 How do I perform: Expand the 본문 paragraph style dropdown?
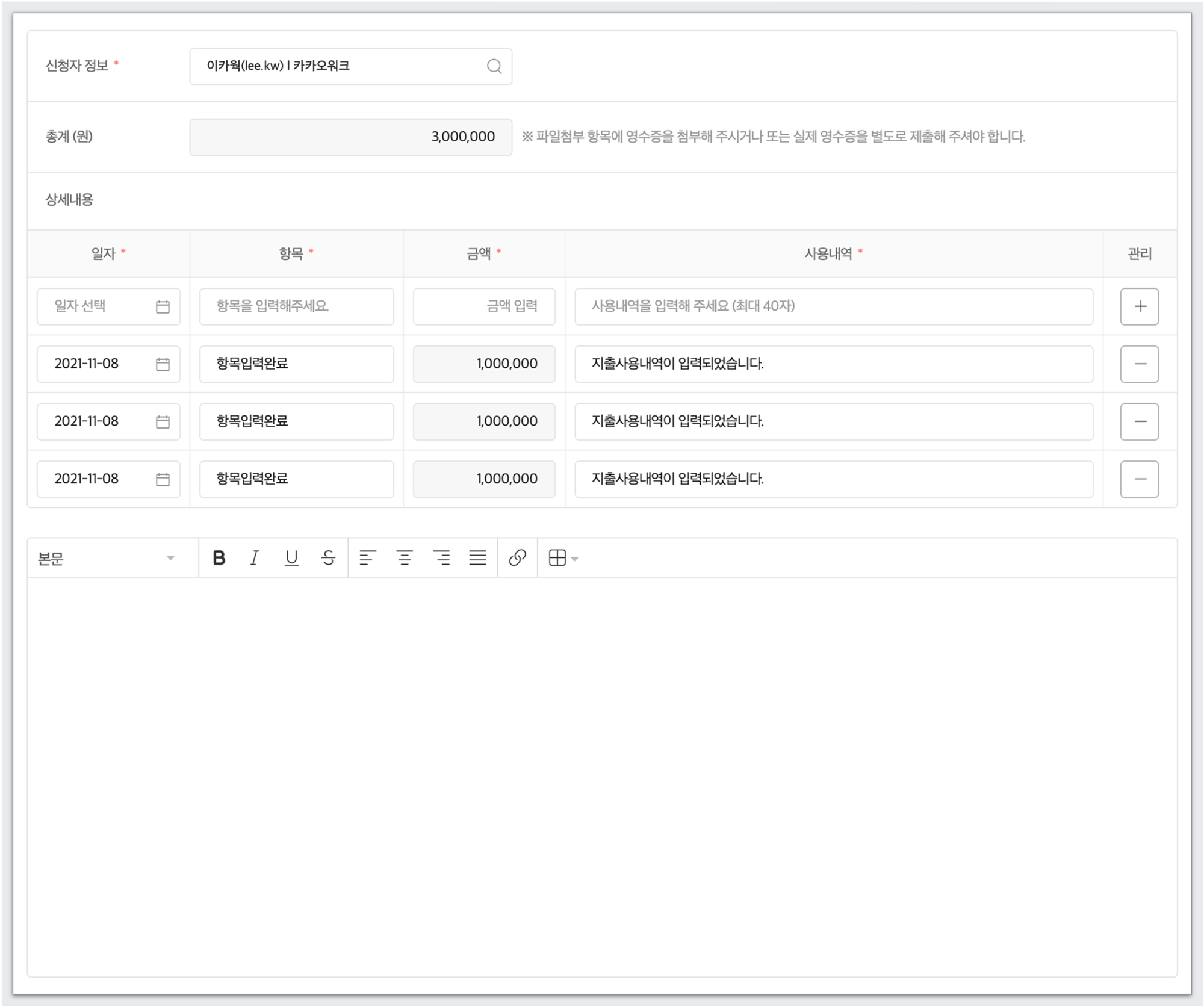[107, 558]
